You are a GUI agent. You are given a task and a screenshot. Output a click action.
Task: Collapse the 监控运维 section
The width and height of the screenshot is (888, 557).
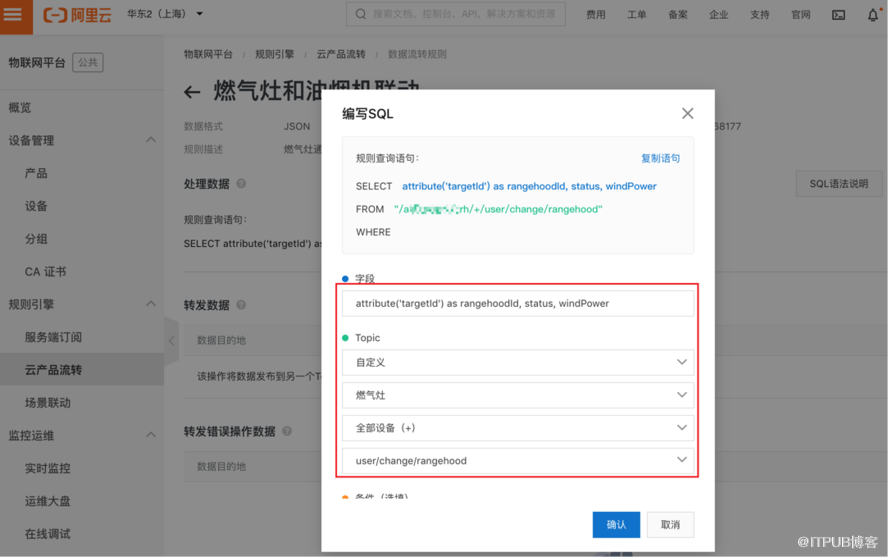151,435
